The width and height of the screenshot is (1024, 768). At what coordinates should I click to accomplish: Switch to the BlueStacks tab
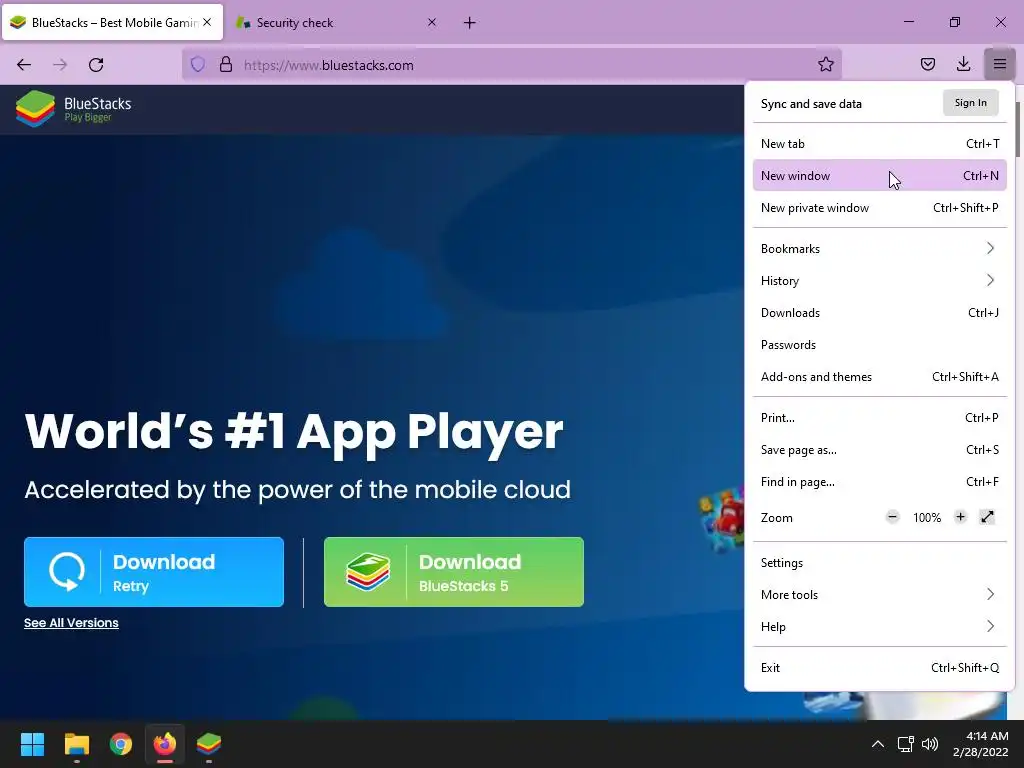click(112, 23)
